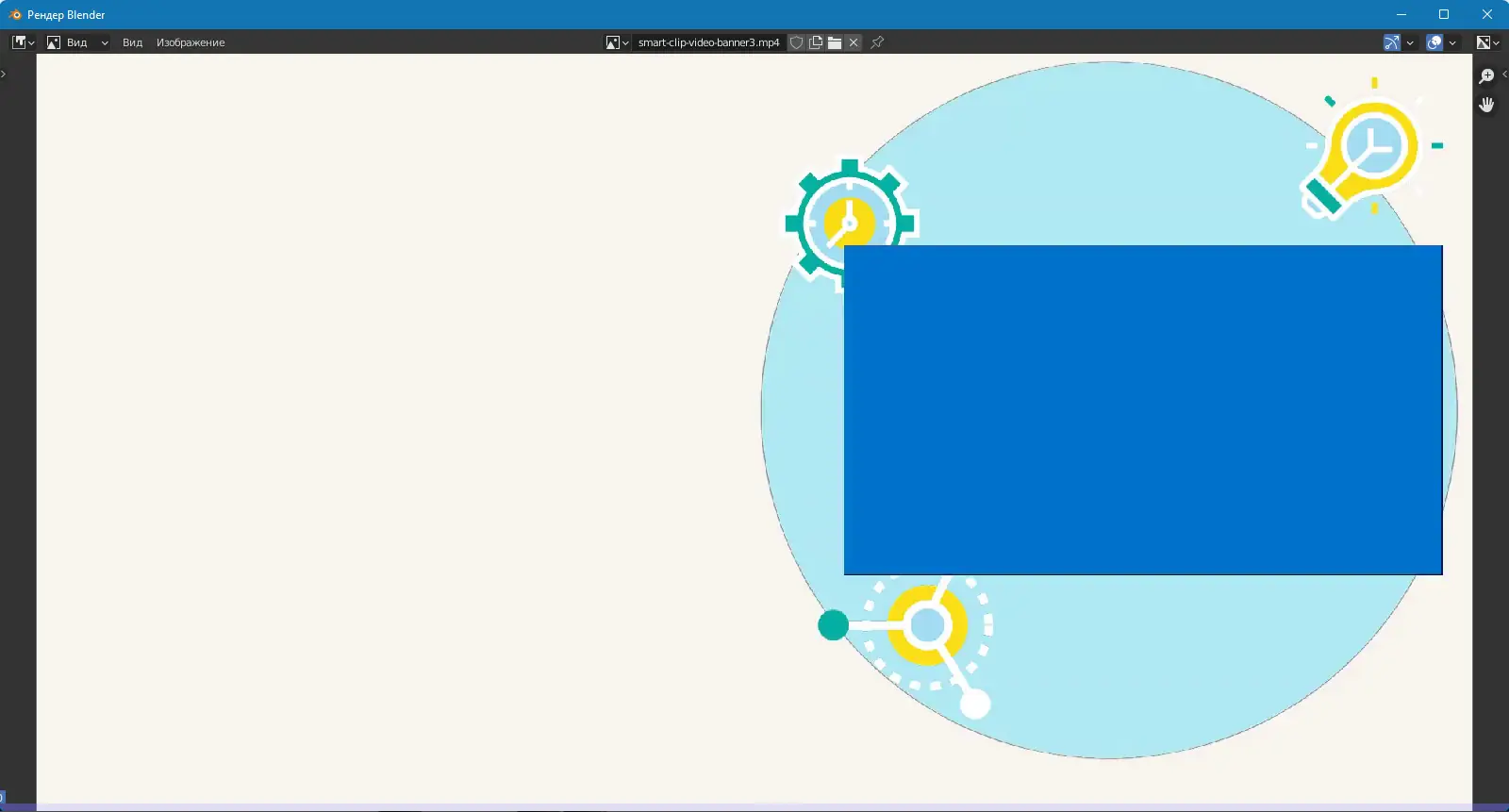Screen dimensions: 1509x812
Task: Open the display channels dropdown
Action: pos(1488,42)
